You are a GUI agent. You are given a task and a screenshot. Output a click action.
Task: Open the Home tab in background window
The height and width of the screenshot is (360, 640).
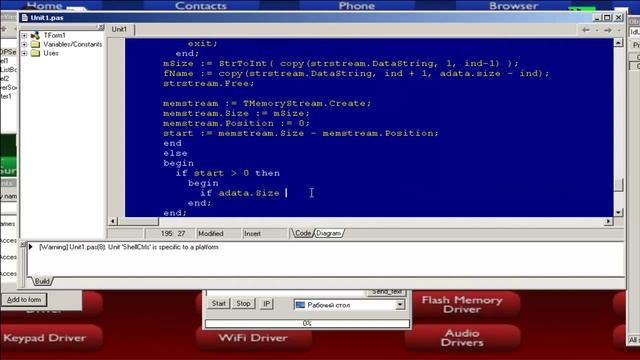tap(44, 5)
